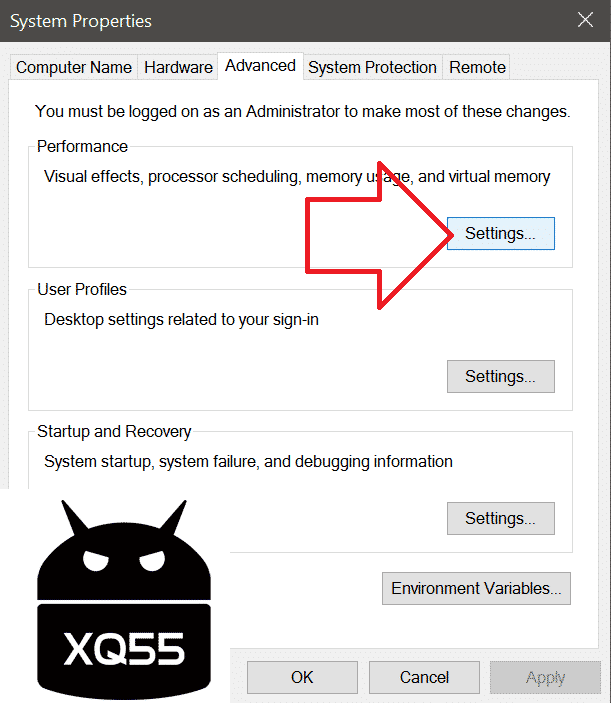The image size is (611, 703).
Task: Click the Startup and Recovery group label
Action: [x=114, y=432]
